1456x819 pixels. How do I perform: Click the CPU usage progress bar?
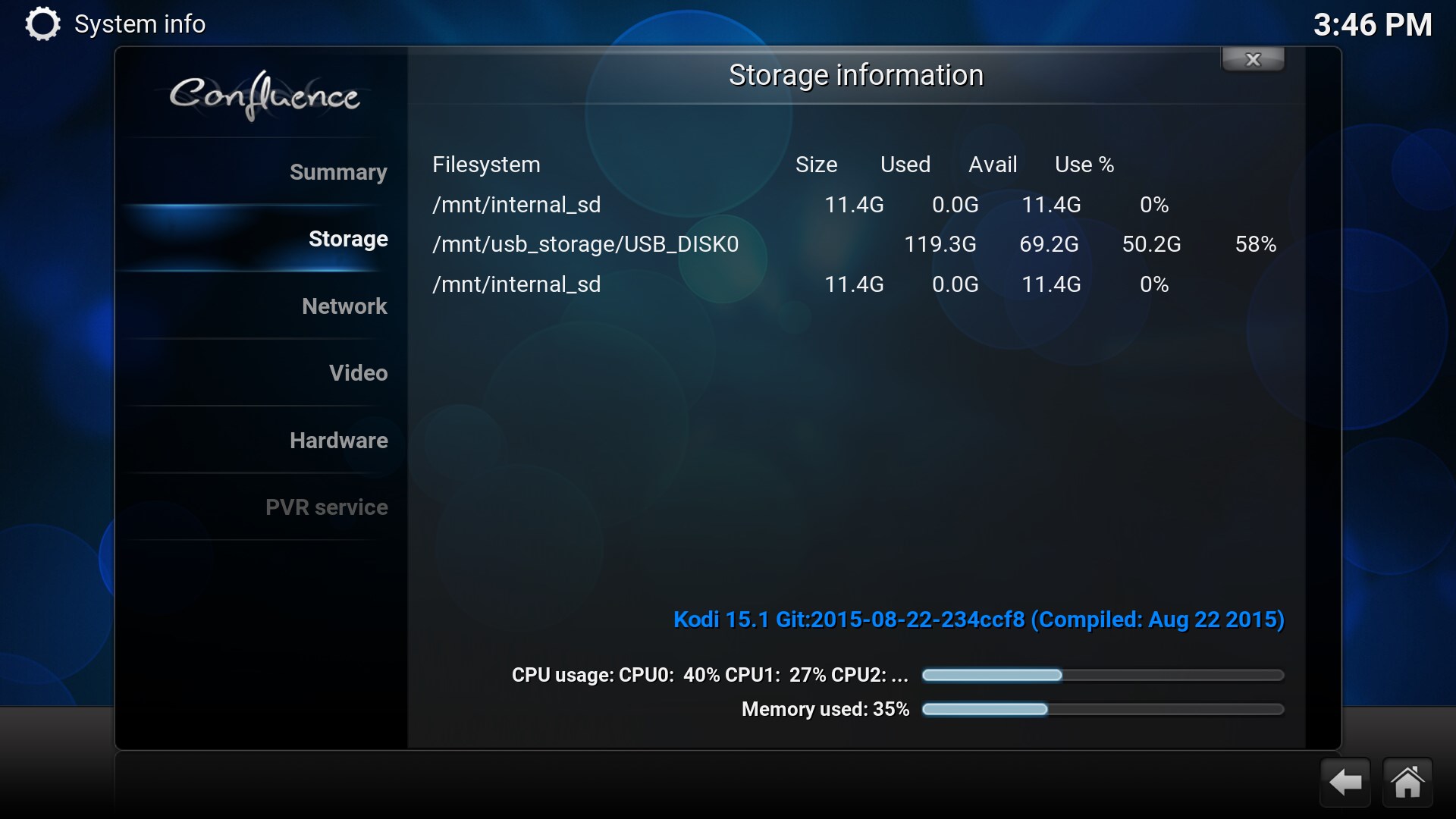pyautogui.click(x=1103, y=675)
